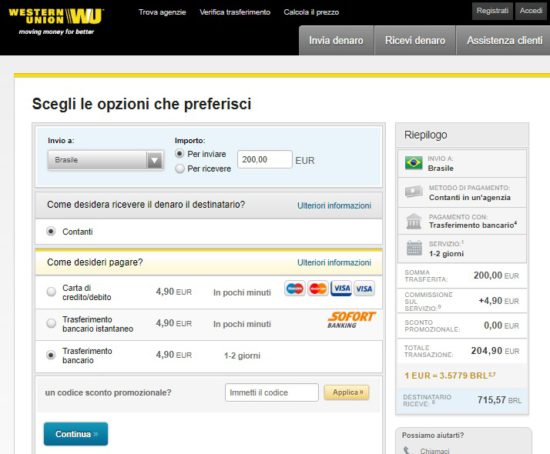Click the phone icon near Chiamaci
550x454 pixels.
point(407,450)
